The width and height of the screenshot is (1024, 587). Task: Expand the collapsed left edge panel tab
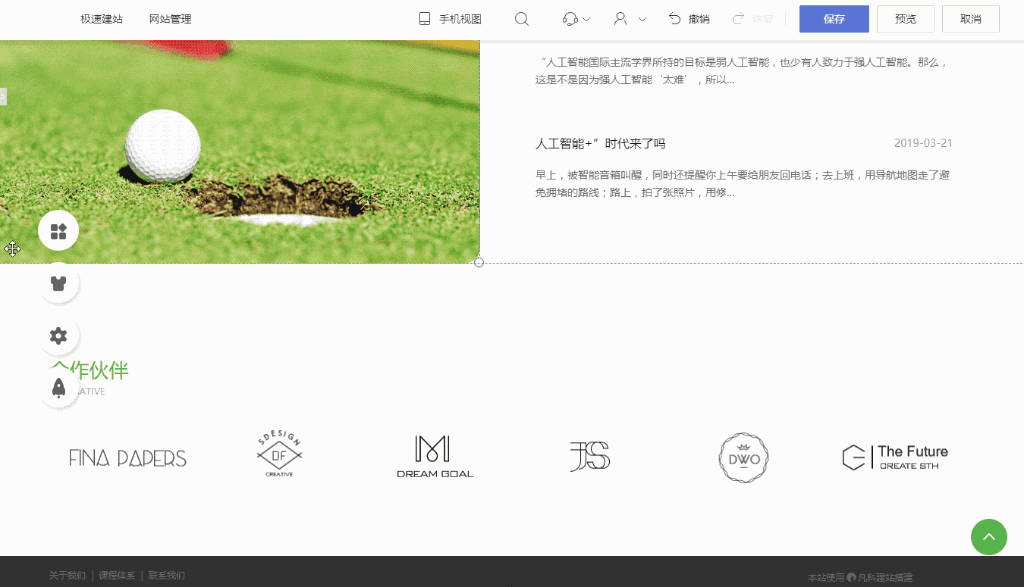(x=3, y=97)
